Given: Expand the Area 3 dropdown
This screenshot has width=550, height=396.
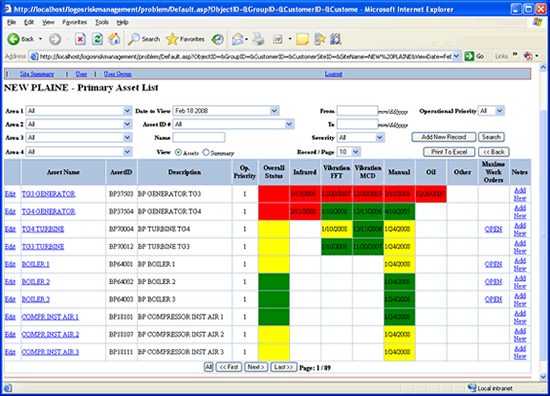Looking at the screenshot, I should (127, 137).
